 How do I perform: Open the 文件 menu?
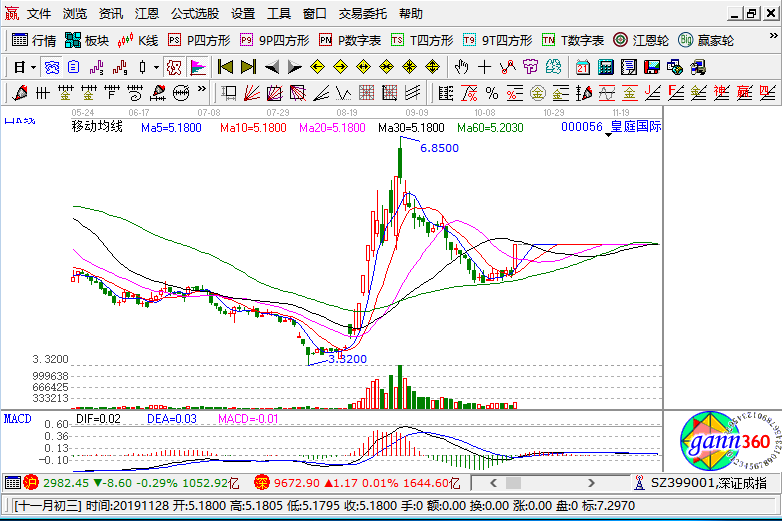39,14
